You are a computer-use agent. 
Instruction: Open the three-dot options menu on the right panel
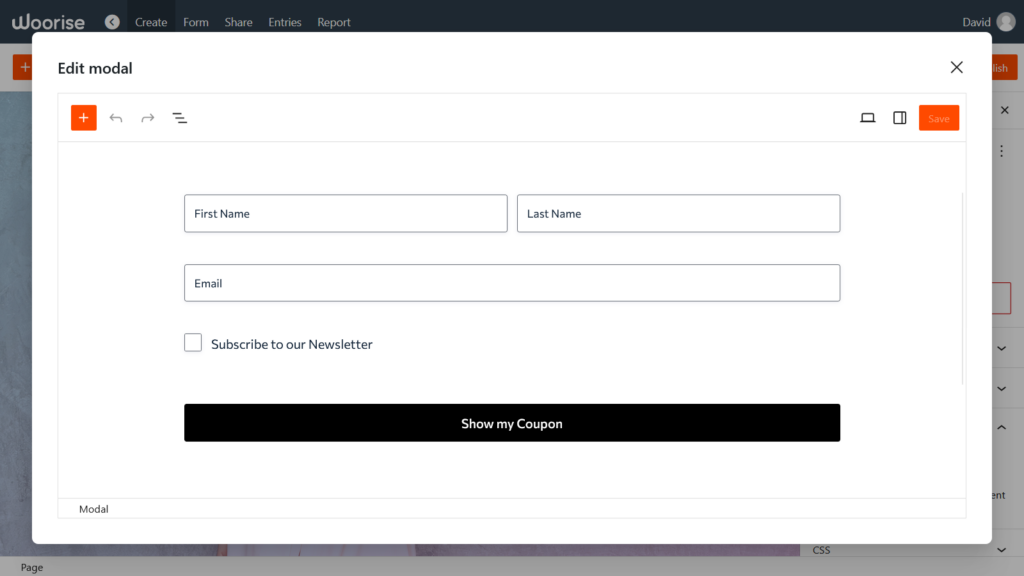point(1001,150)
